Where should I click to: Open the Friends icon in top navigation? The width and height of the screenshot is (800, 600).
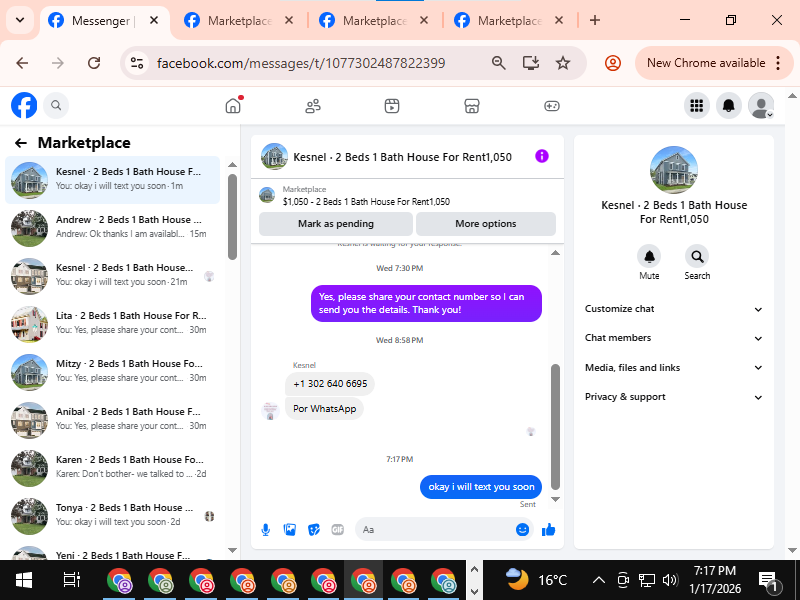tap(313, 106)
